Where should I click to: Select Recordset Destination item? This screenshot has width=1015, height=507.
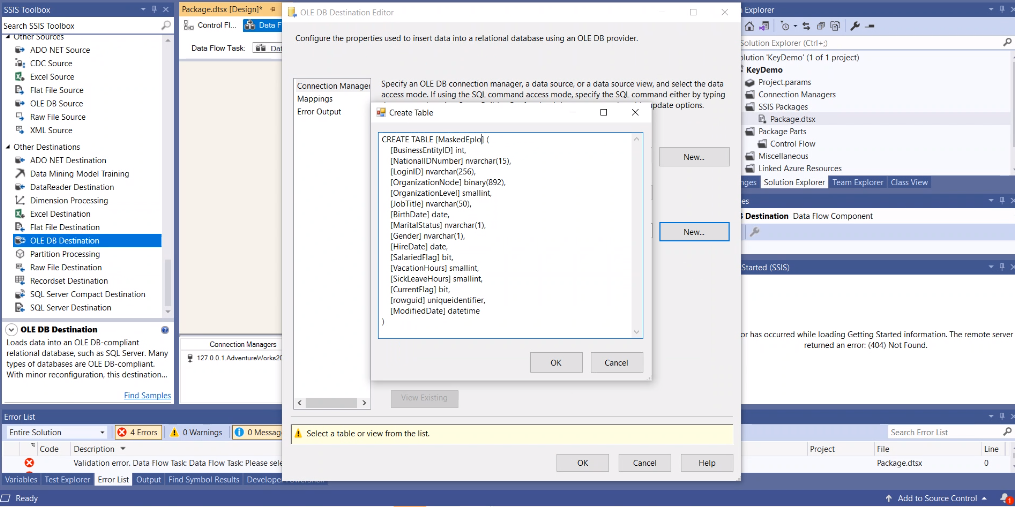point(69,281)
